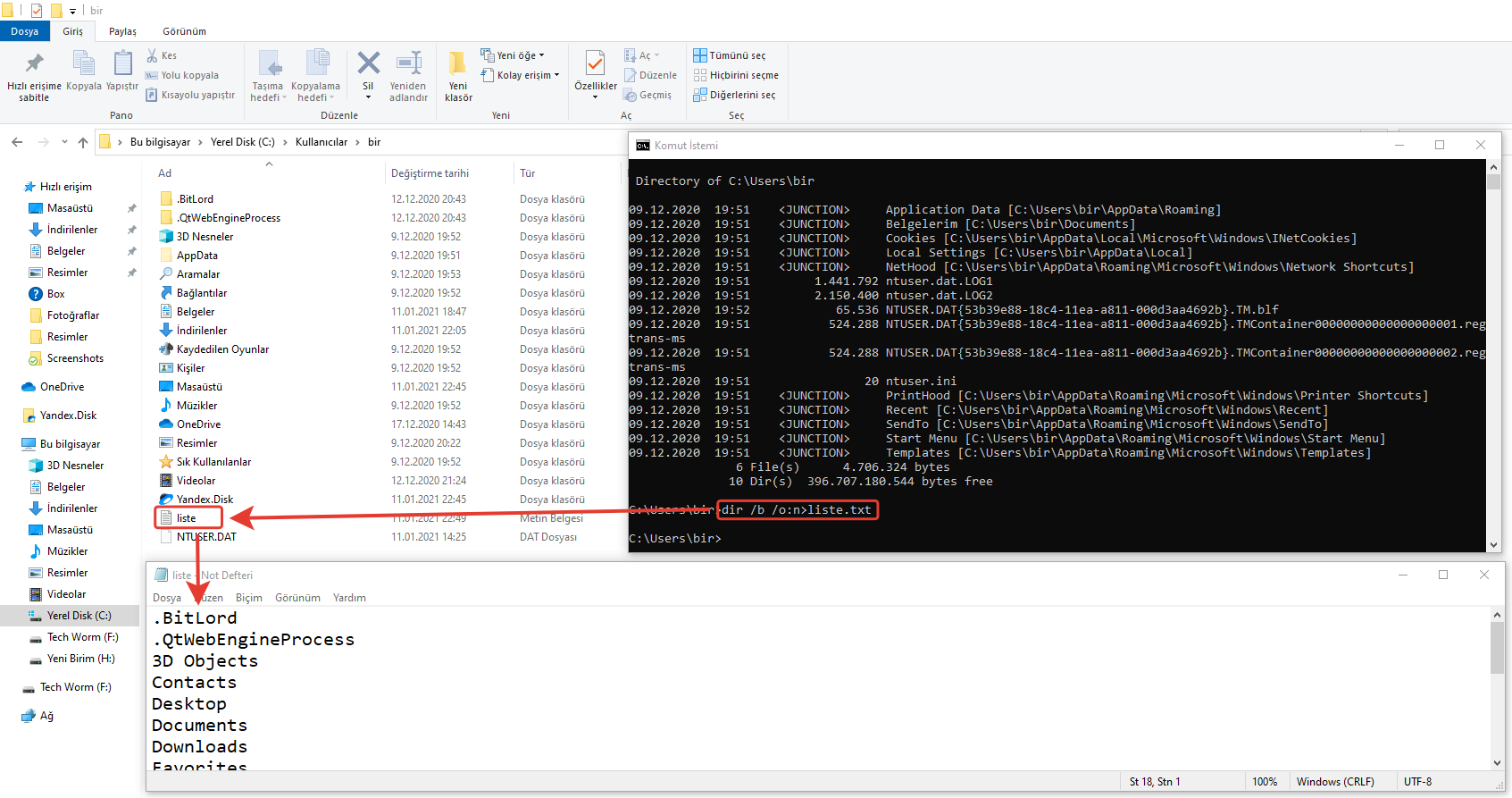Image resolution: width=1512 pixels, height=798 pixels.
Task: Switch to the Görünüm ribbon tab
Action: 184,31
